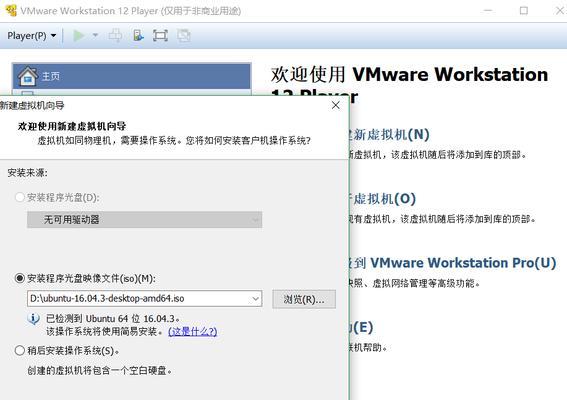Select the 主页 home item in library

pos(132,76)
